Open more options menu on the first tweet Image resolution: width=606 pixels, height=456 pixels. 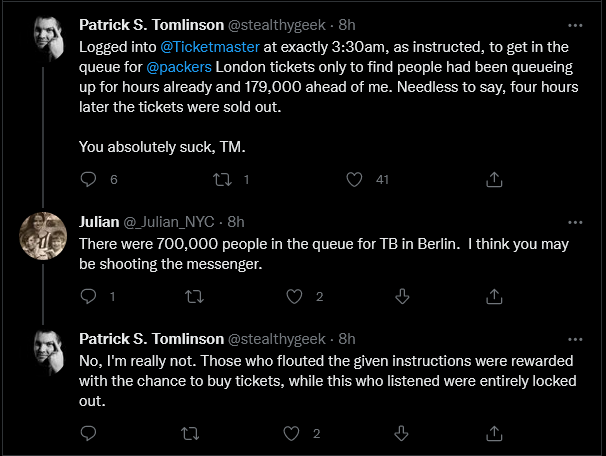pos(575,26)
